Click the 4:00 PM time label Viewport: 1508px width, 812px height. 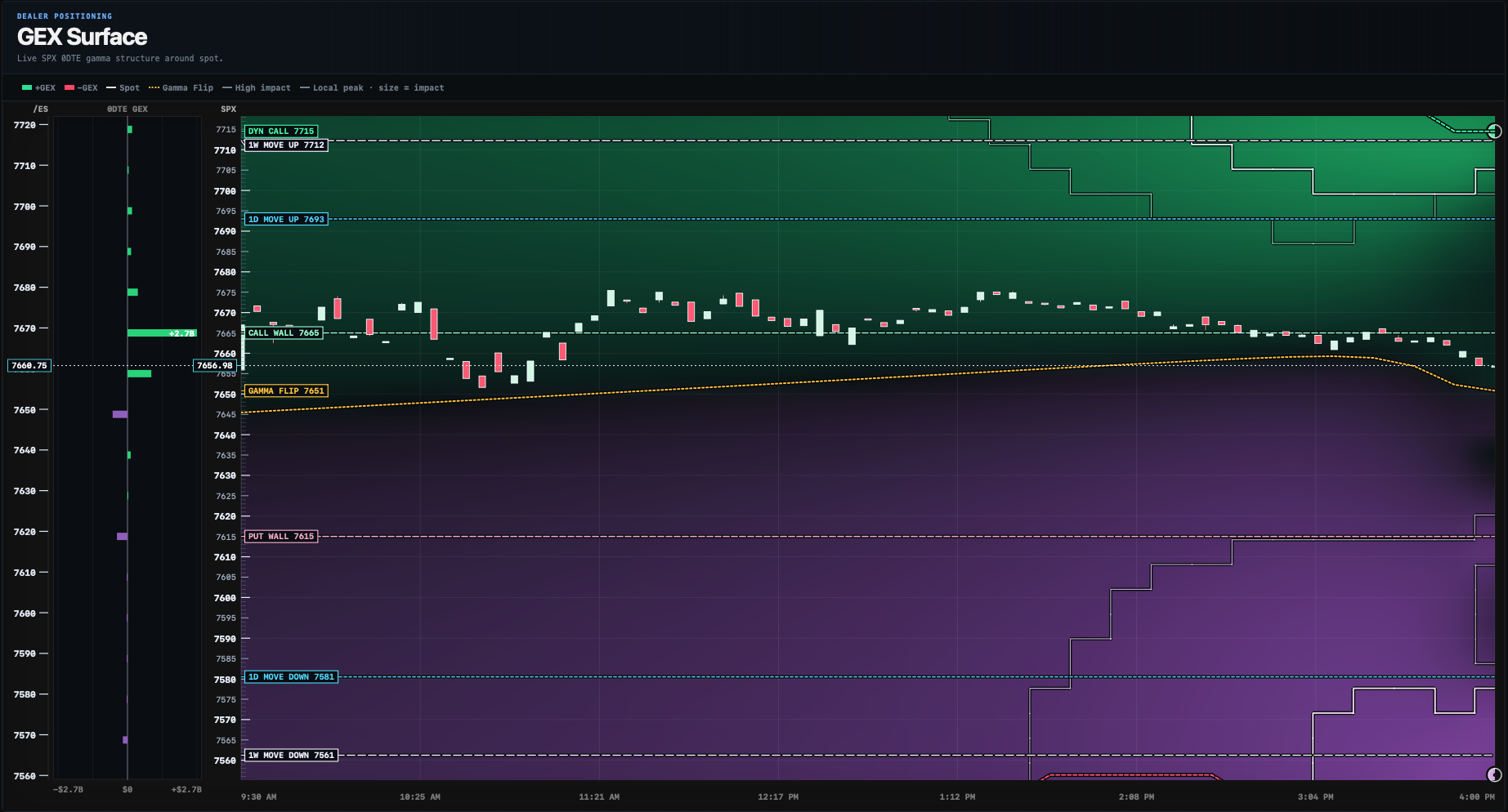pos(1477,796)
